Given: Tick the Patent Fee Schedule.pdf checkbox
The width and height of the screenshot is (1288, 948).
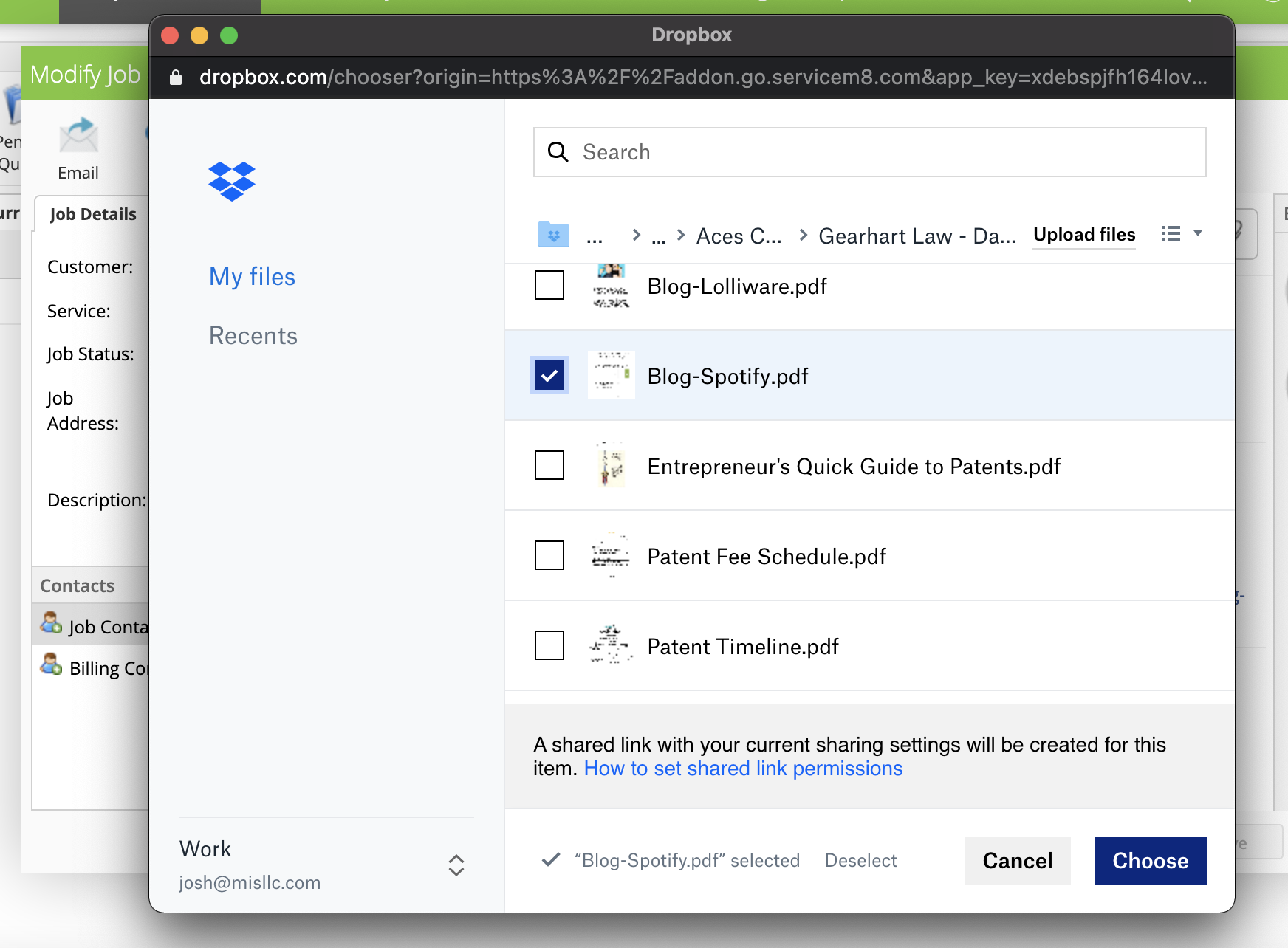Looking at the screenshot, I should tap(549, 556).
